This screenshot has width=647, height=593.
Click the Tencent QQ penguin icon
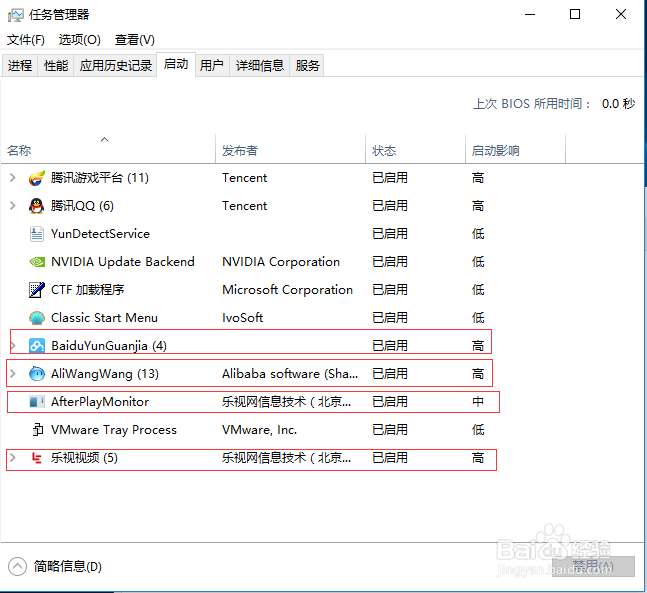37,206
